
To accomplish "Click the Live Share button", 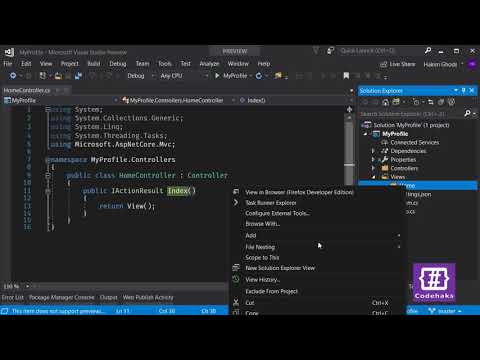I will [398, 64].
